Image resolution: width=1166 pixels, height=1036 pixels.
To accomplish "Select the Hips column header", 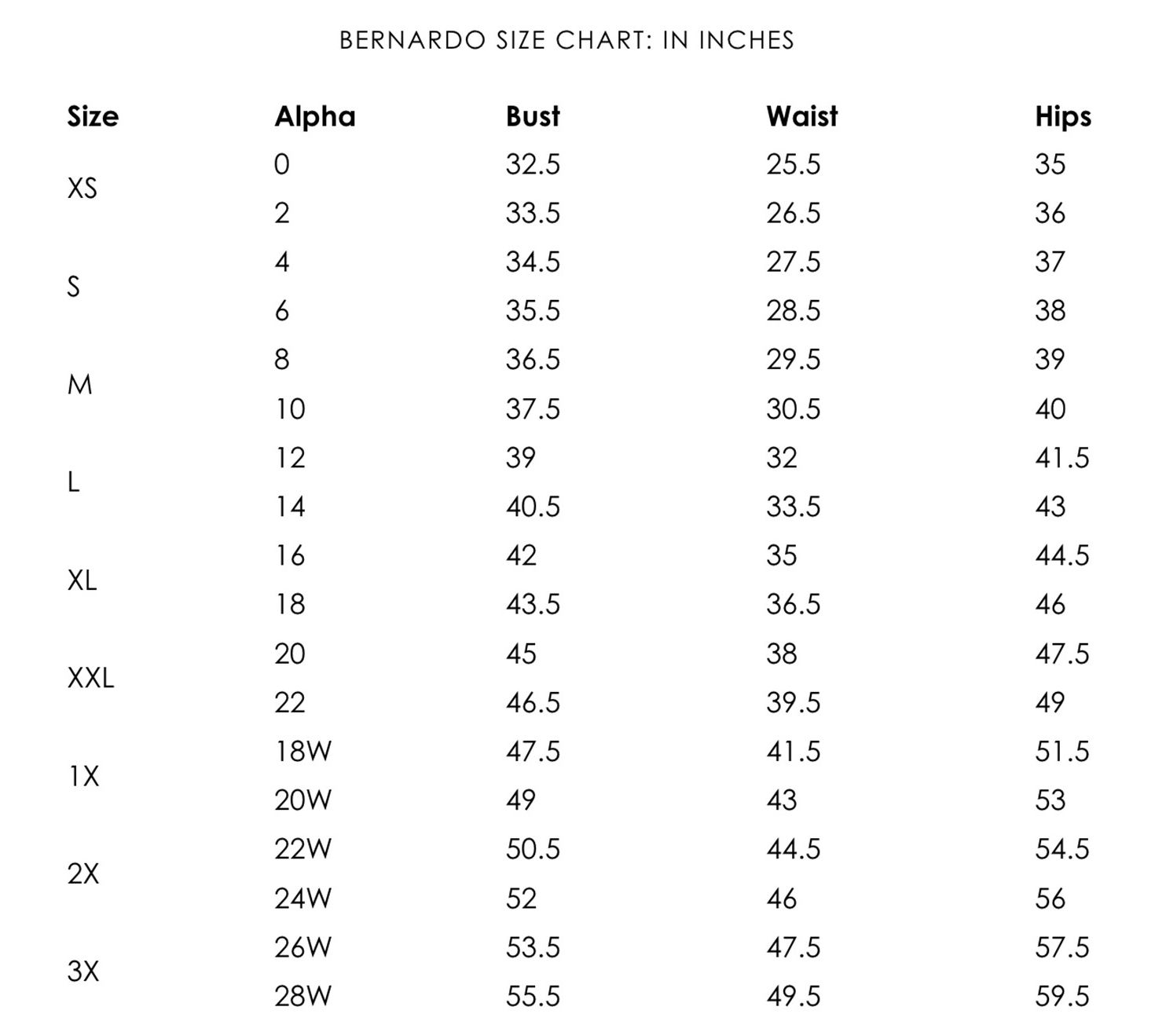I will [1062, 116].
